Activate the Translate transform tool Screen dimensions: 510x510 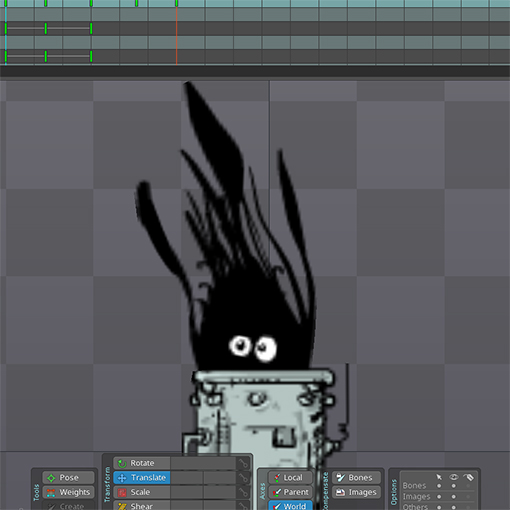click(x=142, y=478)
